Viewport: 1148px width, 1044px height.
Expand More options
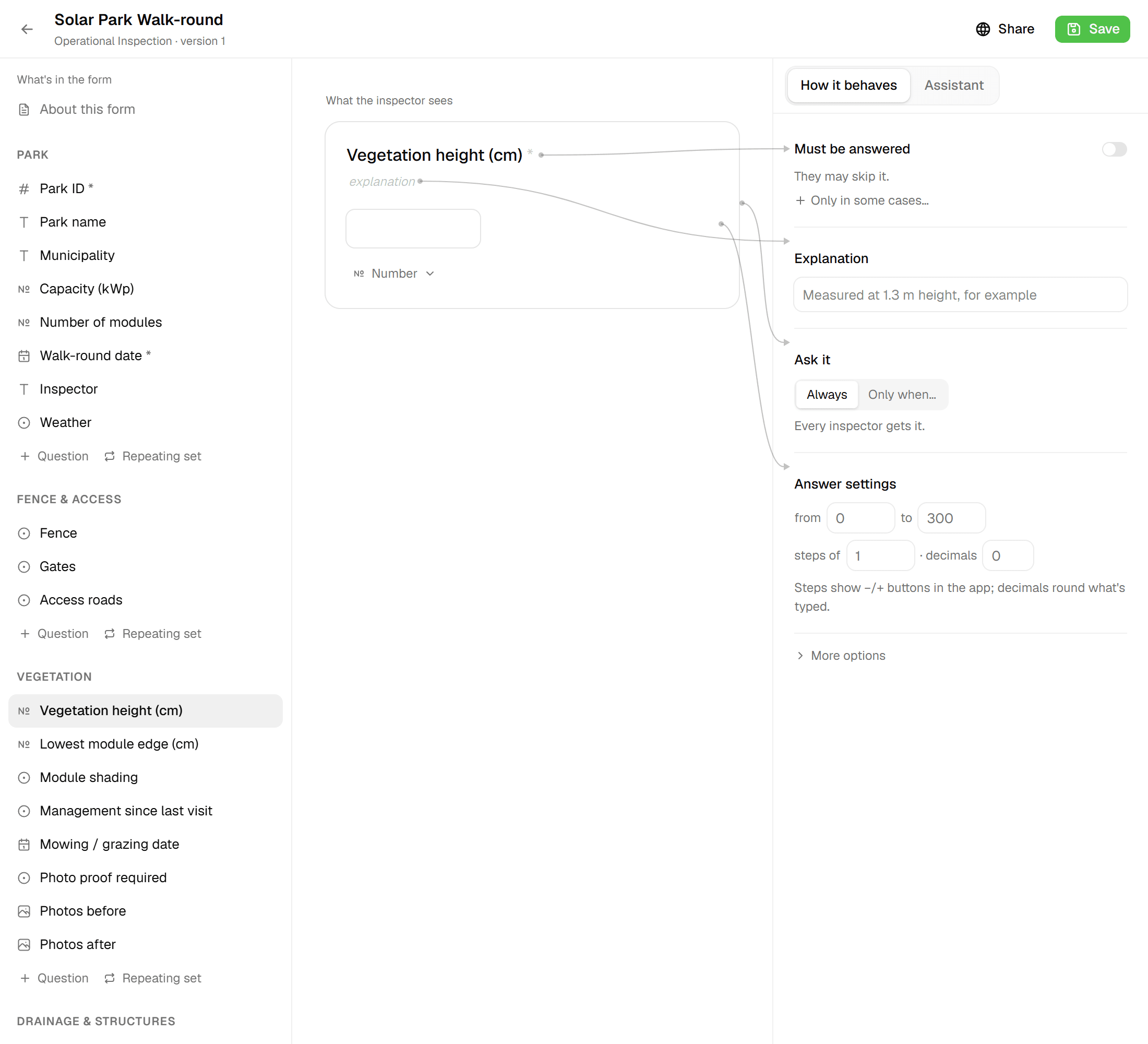pyautogui.click(x=841, y=656)
